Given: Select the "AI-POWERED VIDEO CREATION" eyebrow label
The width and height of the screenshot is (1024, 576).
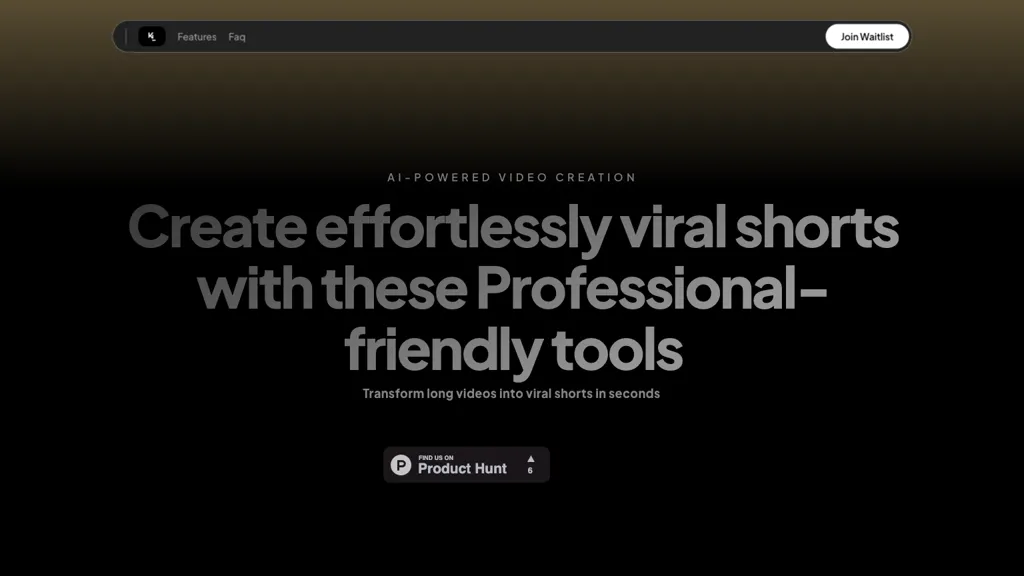Looking at the screenshot, I should pos(512,177).
